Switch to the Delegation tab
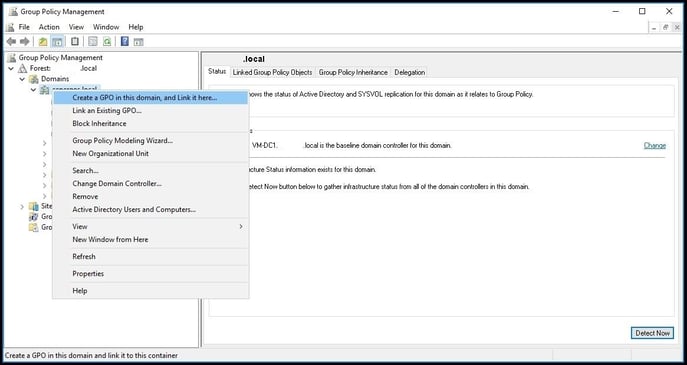The width and height of the screenshot is (687, 365). (x=409, y=72)
